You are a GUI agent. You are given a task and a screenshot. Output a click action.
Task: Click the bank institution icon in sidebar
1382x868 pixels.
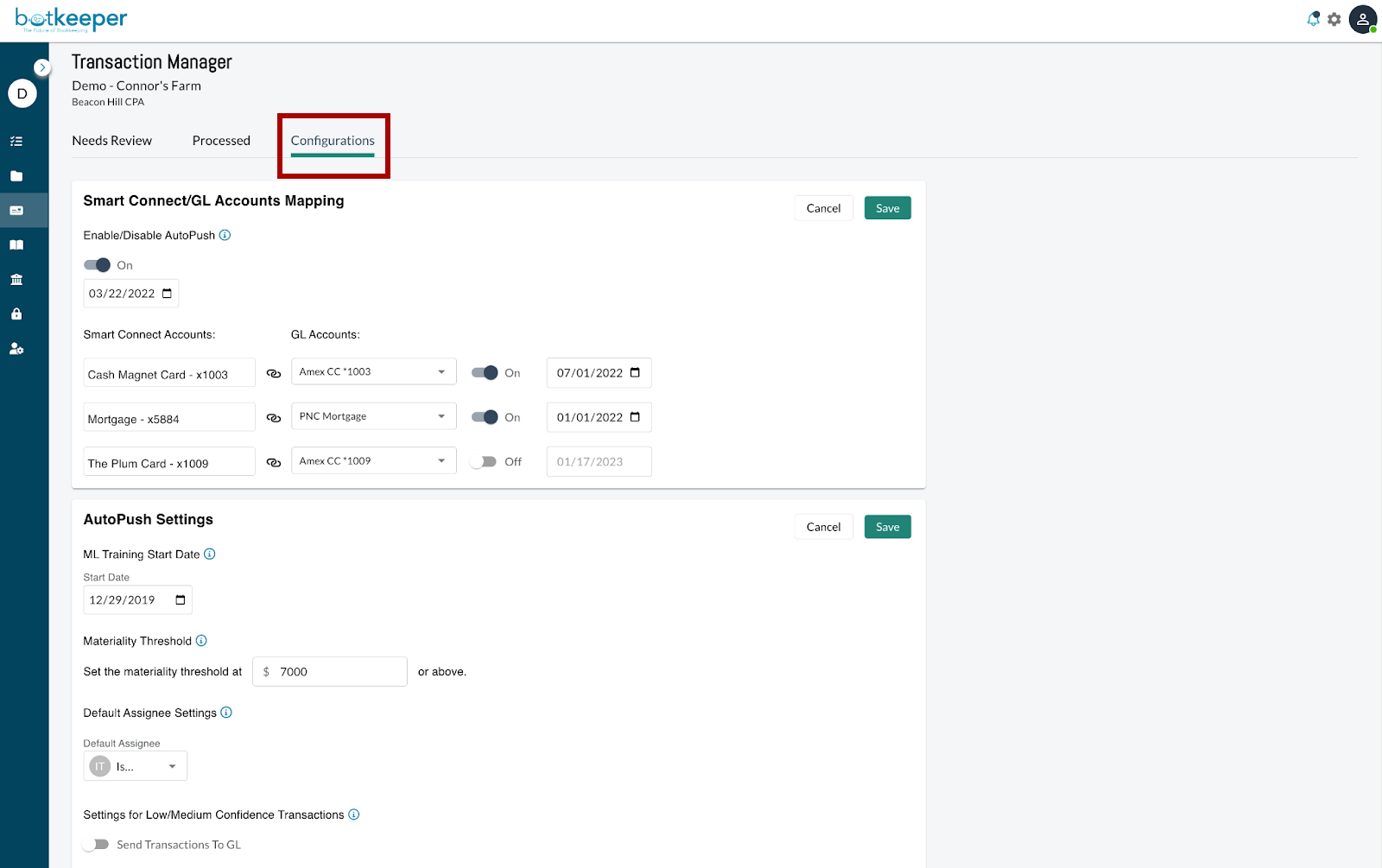tap(16, 279)
